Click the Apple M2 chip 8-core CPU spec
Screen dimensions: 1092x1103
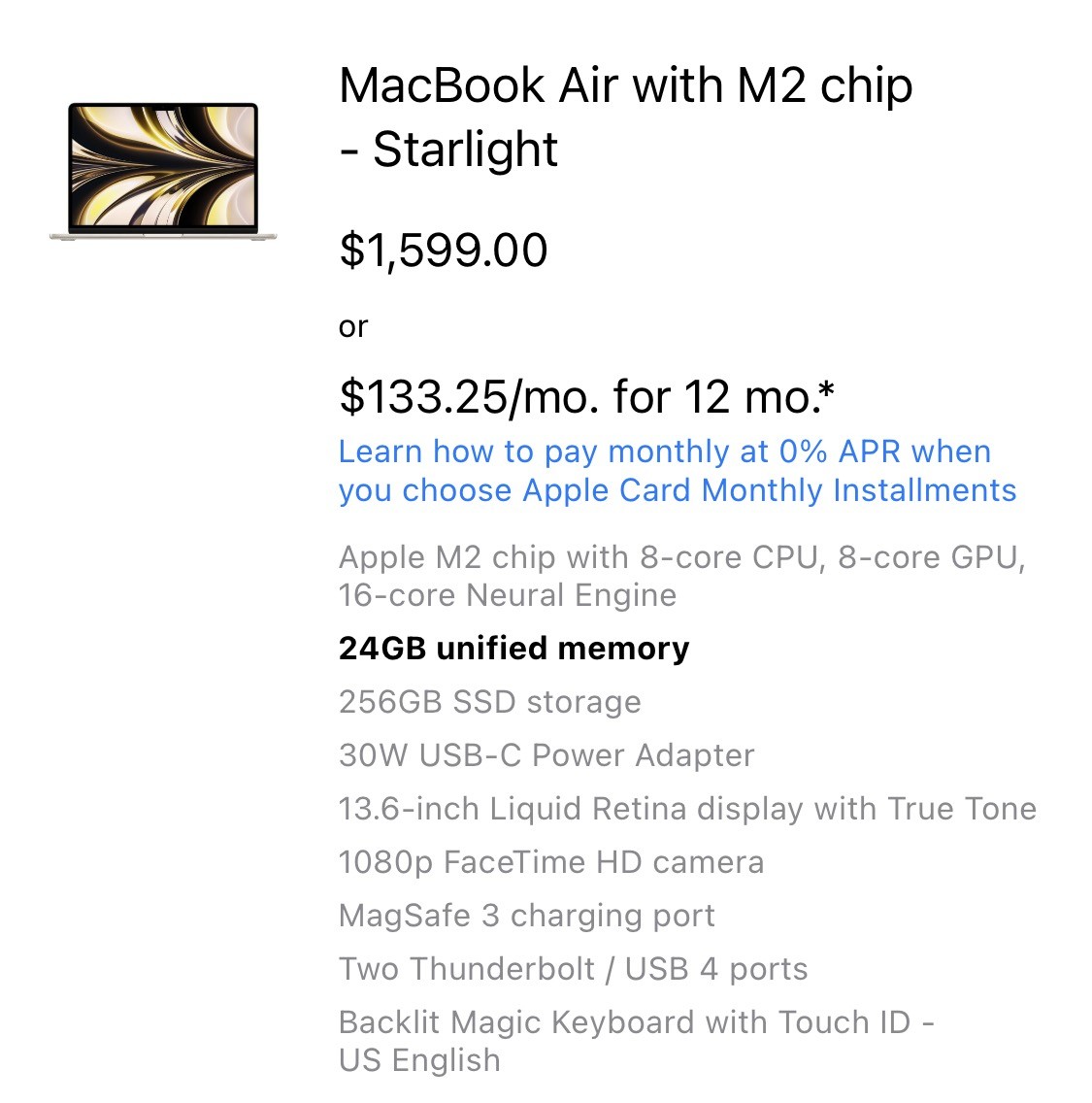[681, 557]
